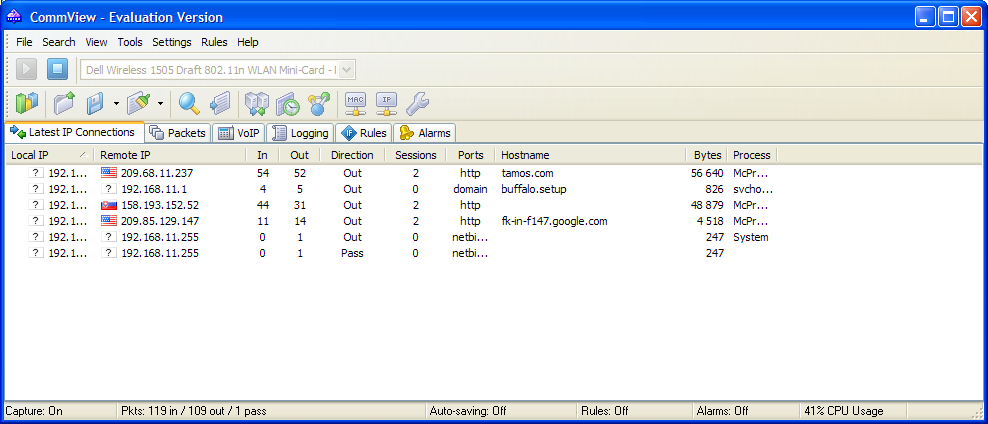
Task: Click the Auto-saving: Off status entry
Action: [468, 411]
